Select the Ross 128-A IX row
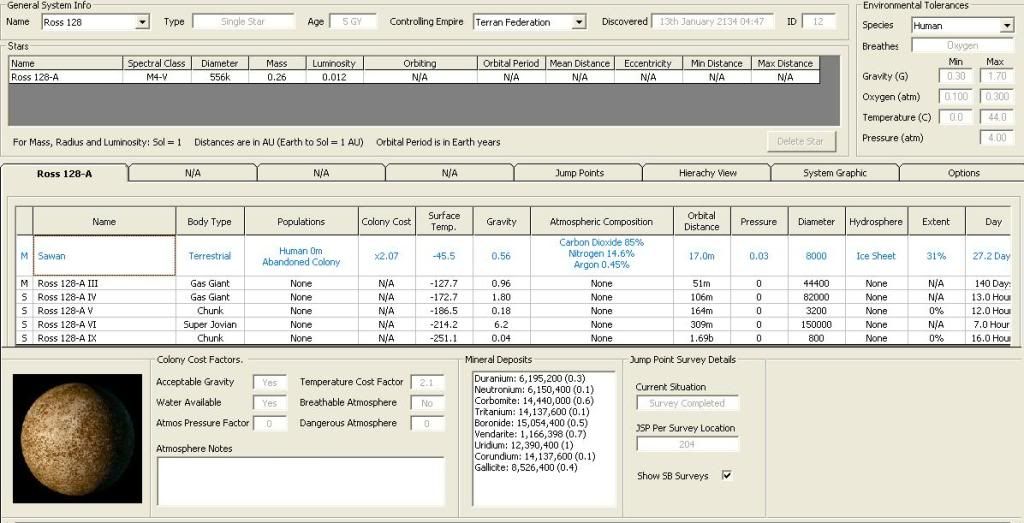 point(513,338)
